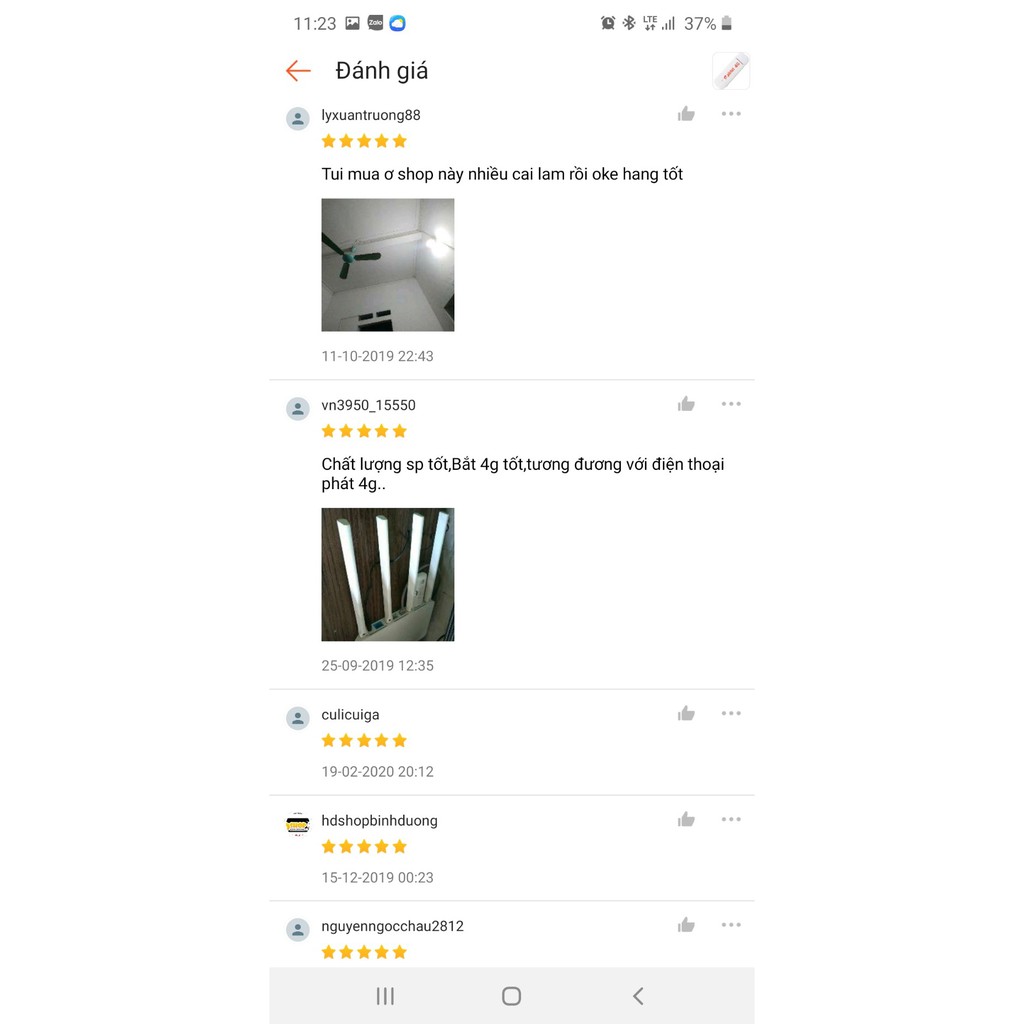Viewport: 1024px width, 1024px height.
Task: Open username link vn3950_15550
Action: 368,405
